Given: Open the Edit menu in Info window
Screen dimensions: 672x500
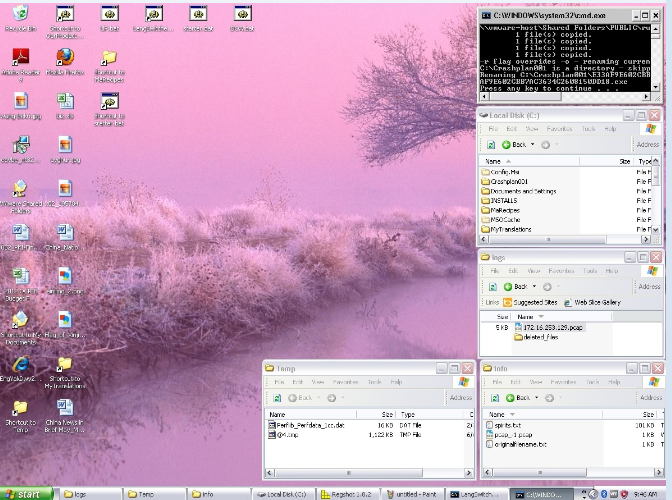Looking at the screenshot, I should click(x=516, y=382).
